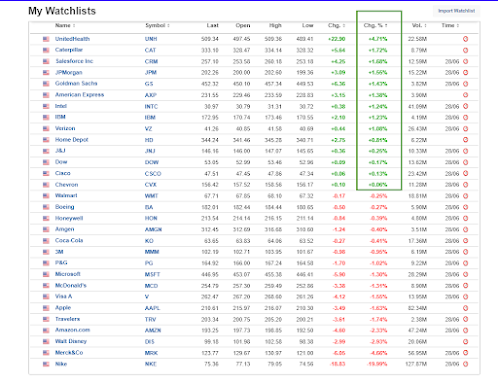This screenshot has height=384, width=498.
Task: Click the clock icon in UnitedHealth row
Action: click(x=466, y=39)
